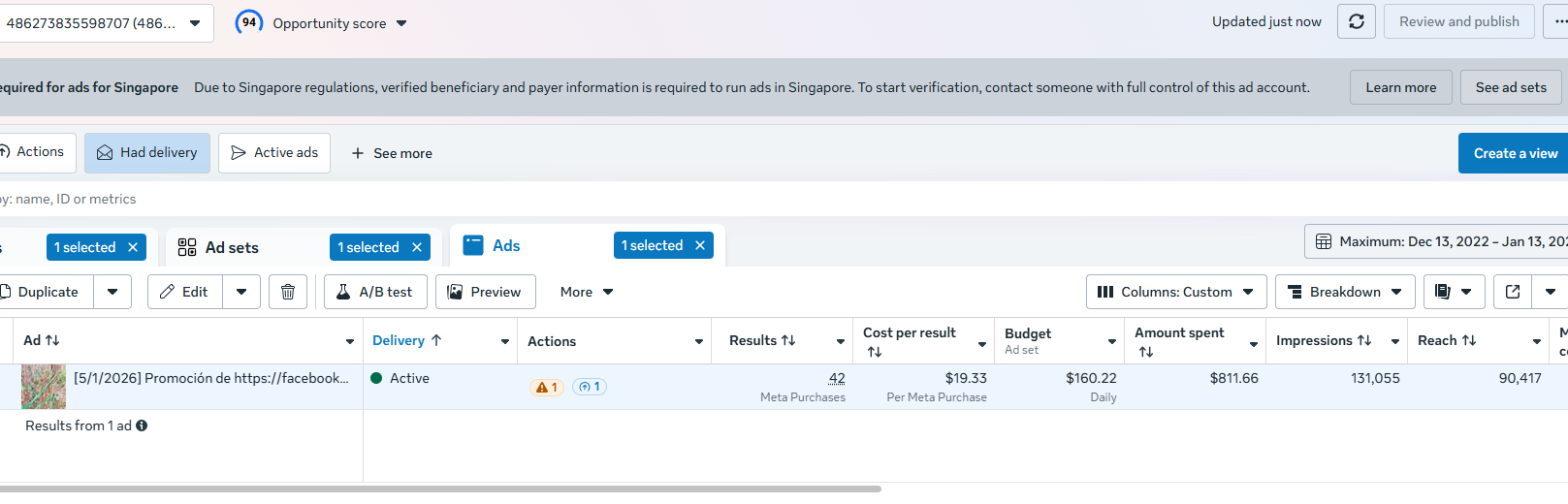Screen dimensions: 1568x504
Task: Click the warning badge on the ad row
Action: pos(547,387)
